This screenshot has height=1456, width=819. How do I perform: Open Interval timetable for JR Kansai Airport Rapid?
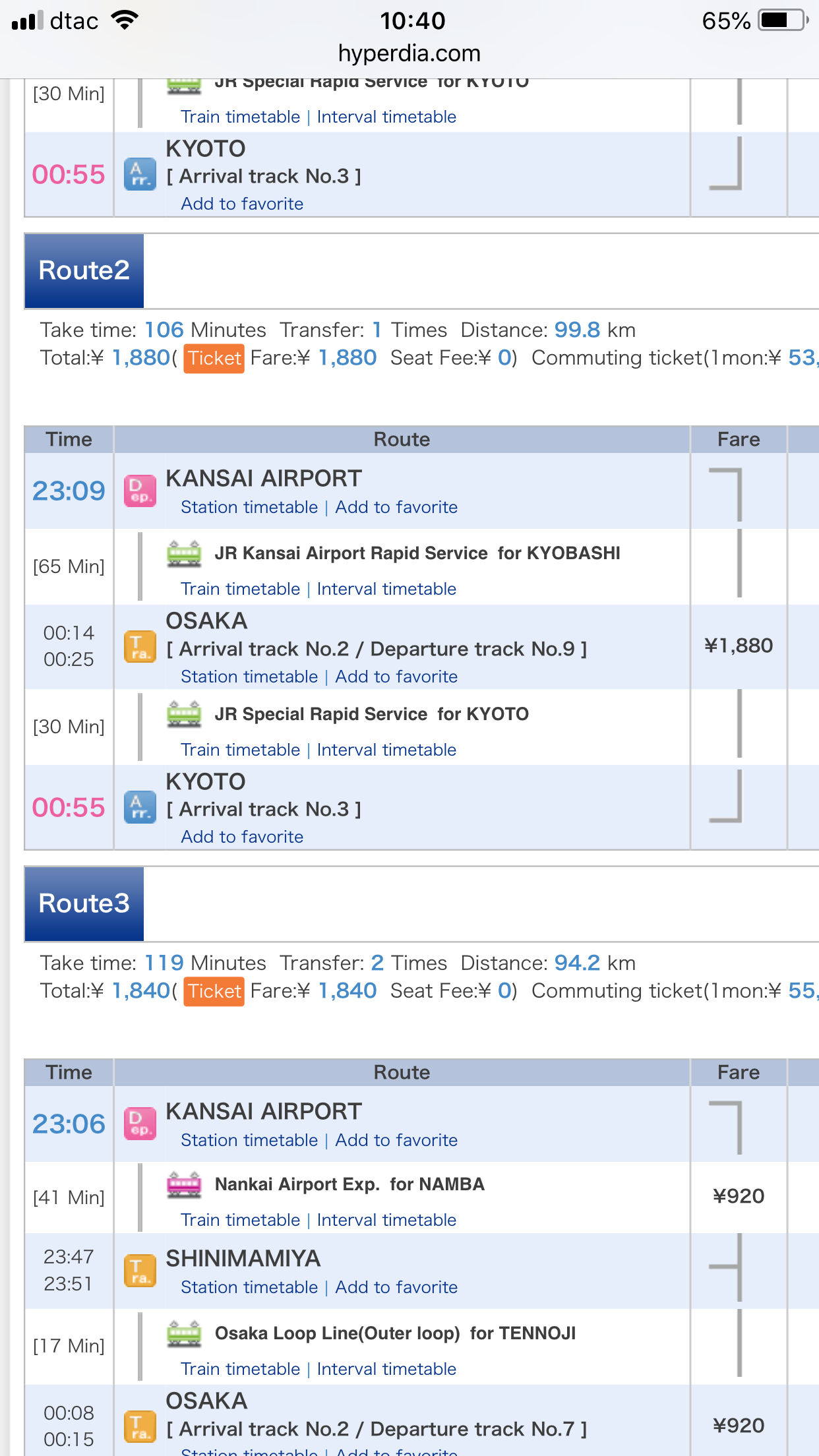386,589
